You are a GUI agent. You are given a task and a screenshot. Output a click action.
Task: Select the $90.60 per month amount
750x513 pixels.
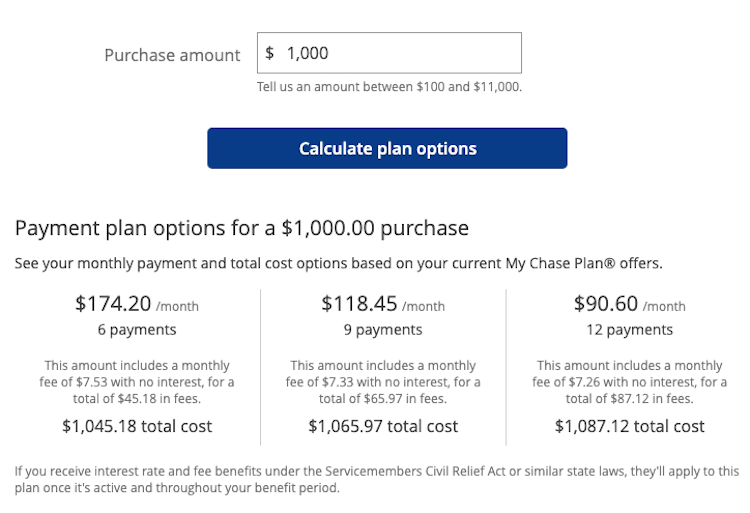[x=606, y=303]
